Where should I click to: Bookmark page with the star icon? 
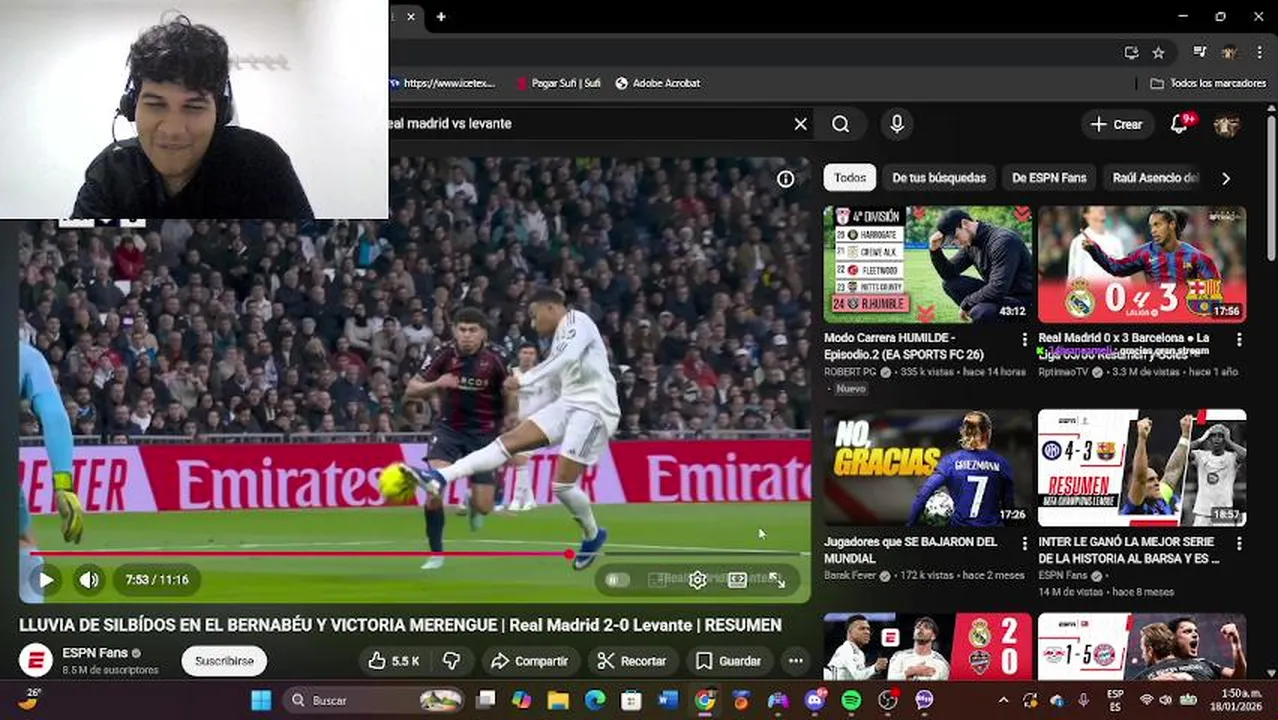pos(1158,53)
